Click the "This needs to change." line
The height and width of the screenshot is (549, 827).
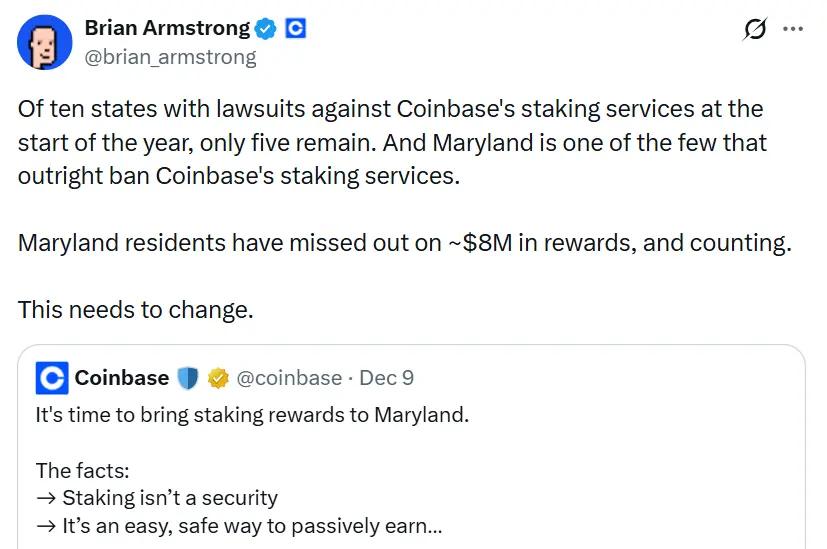click(136, 309)
